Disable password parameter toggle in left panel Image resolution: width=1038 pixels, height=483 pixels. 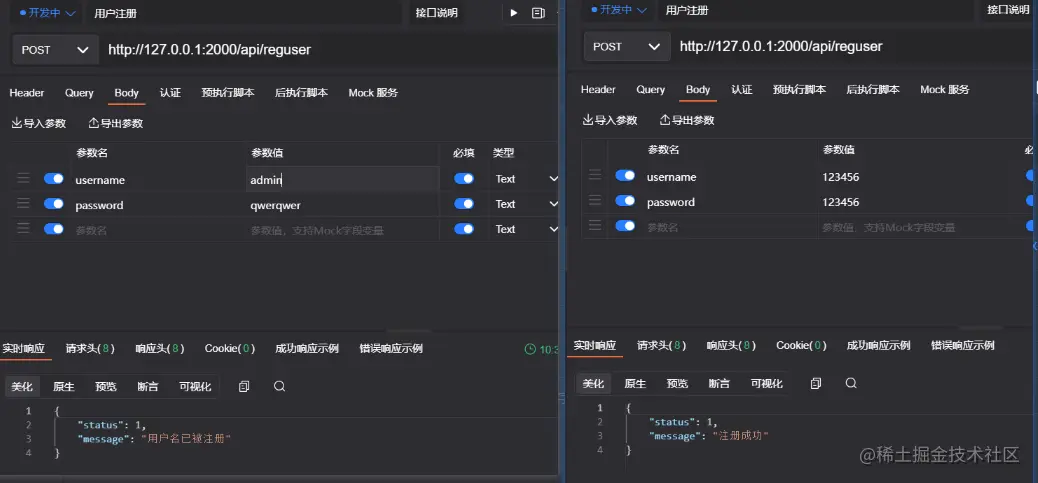(54, 204)
